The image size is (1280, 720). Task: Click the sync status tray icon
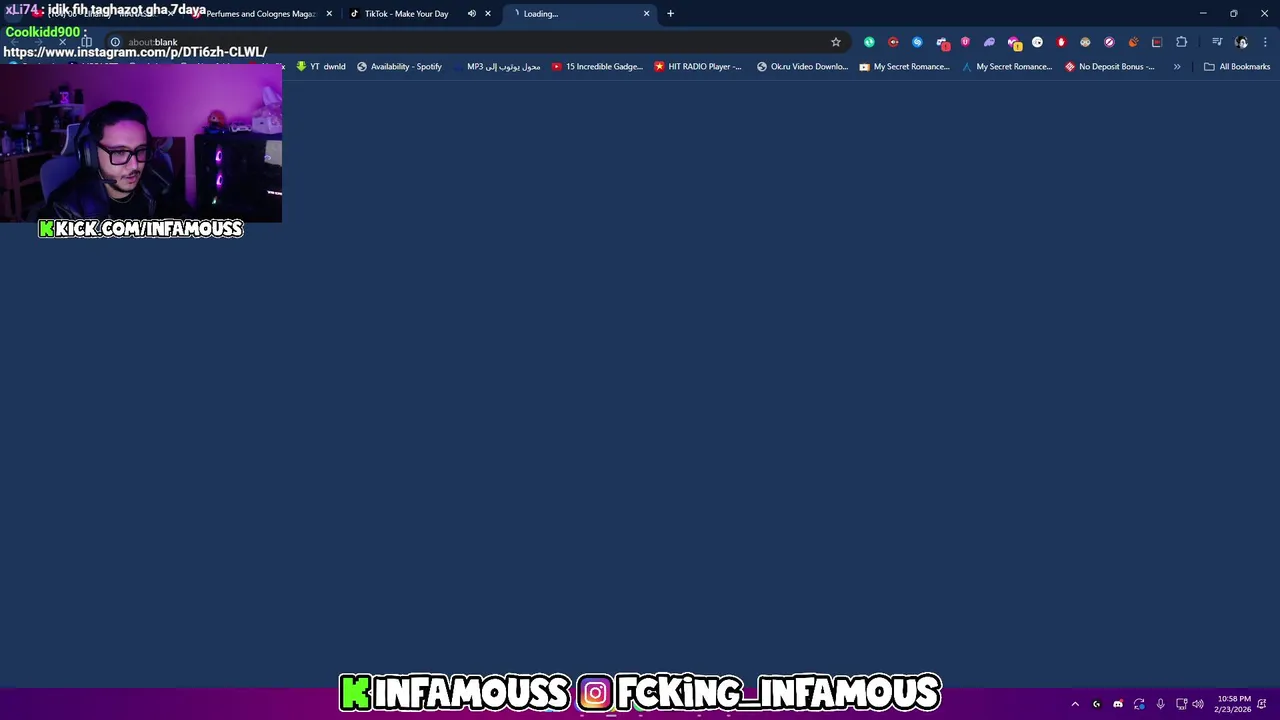coord(1139,704)
